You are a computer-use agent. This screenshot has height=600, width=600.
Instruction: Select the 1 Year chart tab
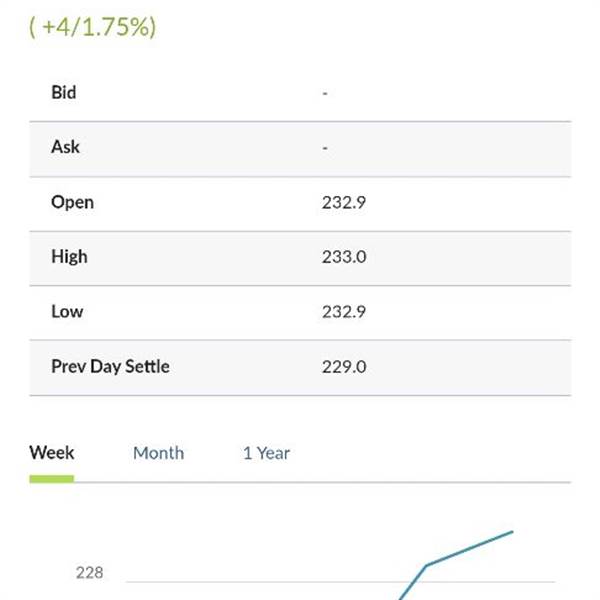point(266,453)
